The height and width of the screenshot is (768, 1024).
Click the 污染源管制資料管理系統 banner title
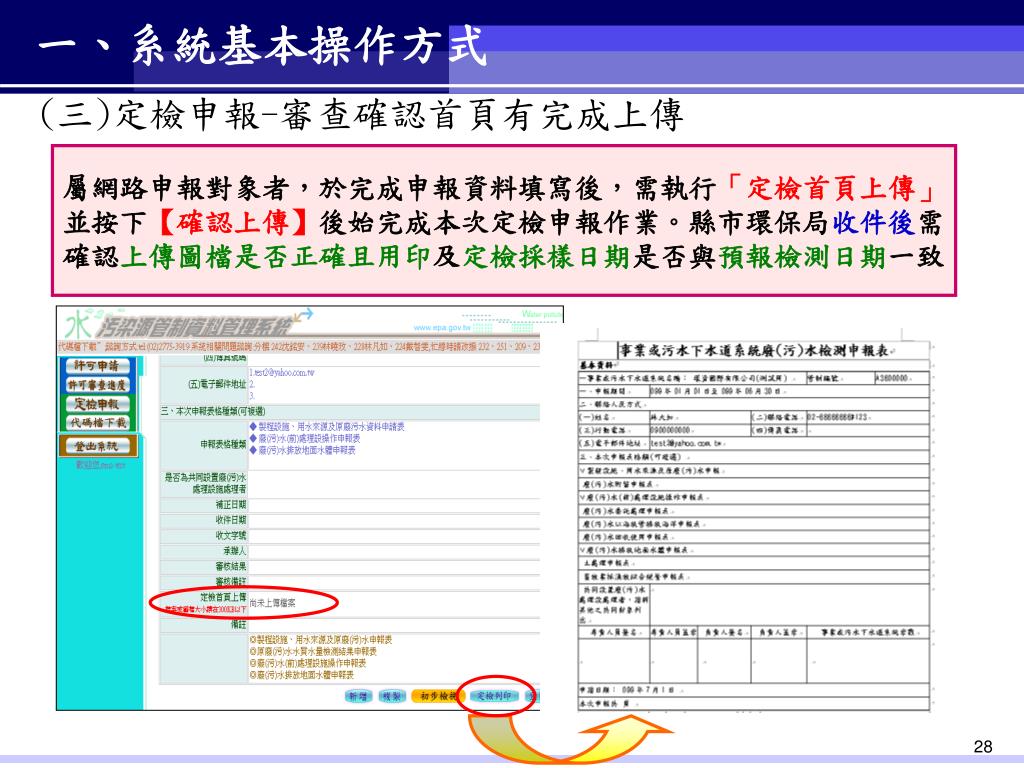(x=194, y=327)
